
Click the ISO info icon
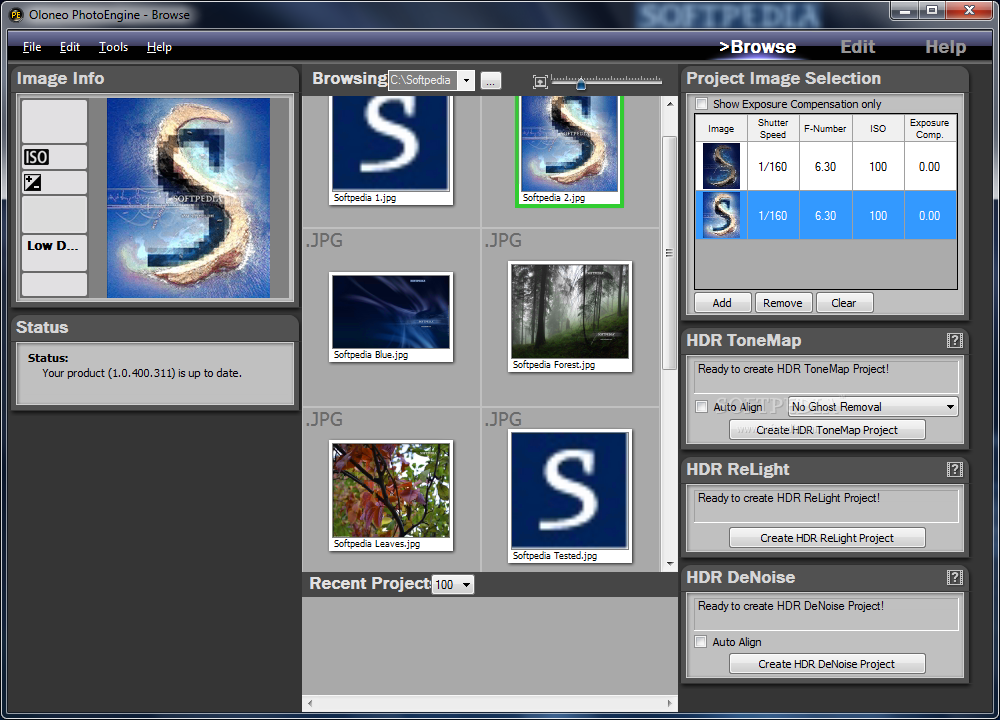point(36,157)
